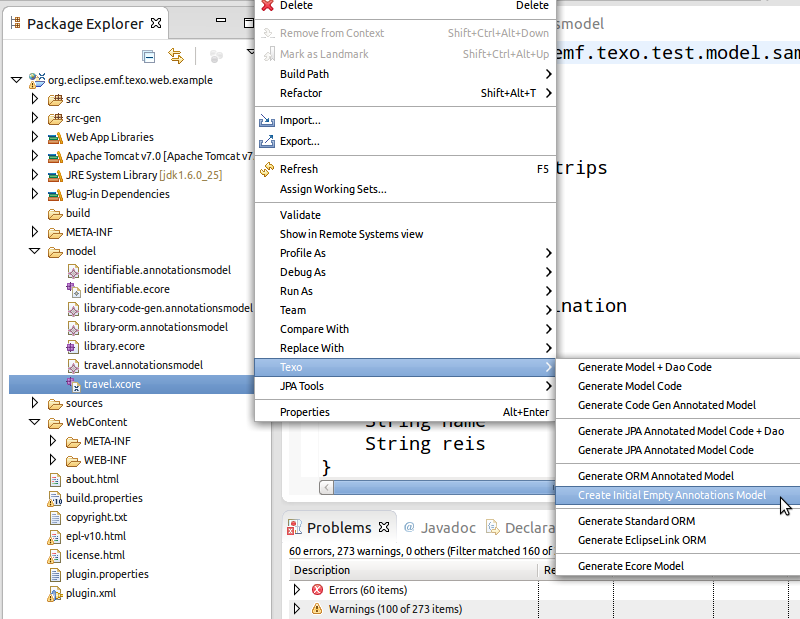Screen dimensions: 800x619
Task: Click the Web App Libraries icon
Action: (x=55, y=138)
